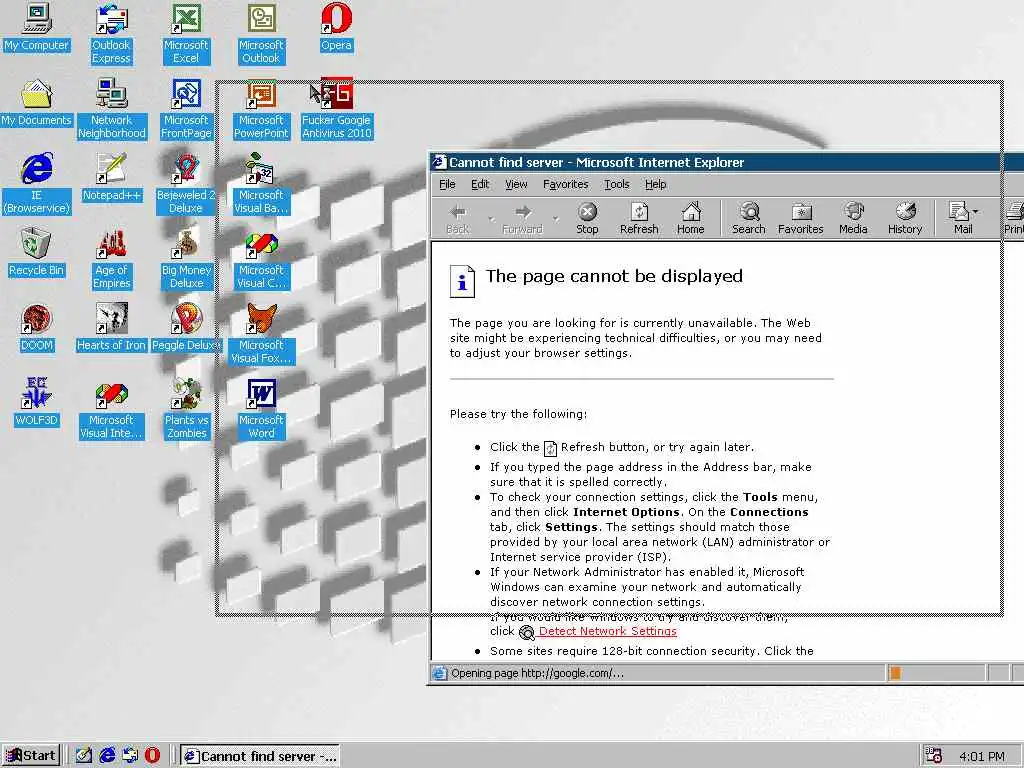1024x768 pixels.
Task: Click the 4:01 PM taskbar clock
Action: click(982, 757)
